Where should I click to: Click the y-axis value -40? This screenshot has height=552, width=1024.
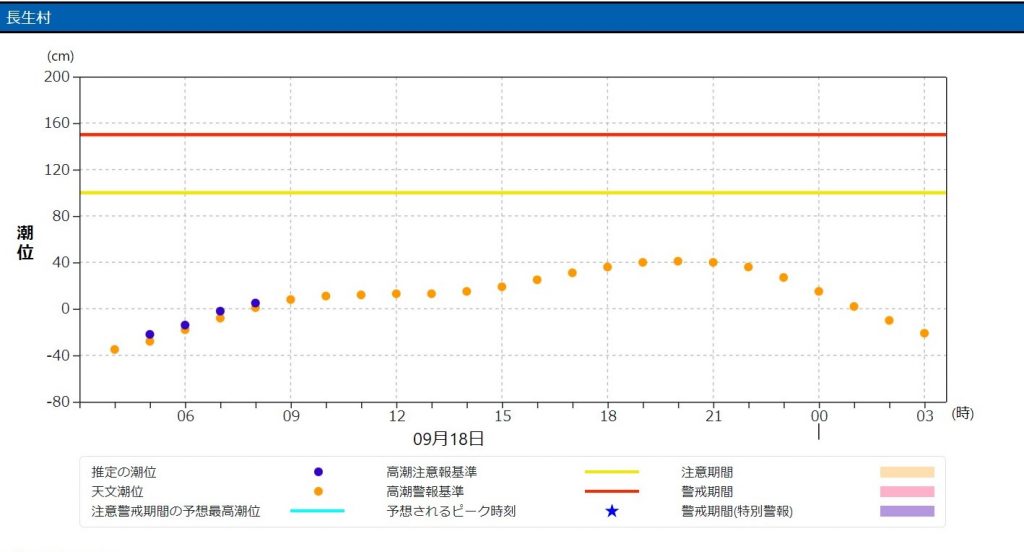(57, 355)
